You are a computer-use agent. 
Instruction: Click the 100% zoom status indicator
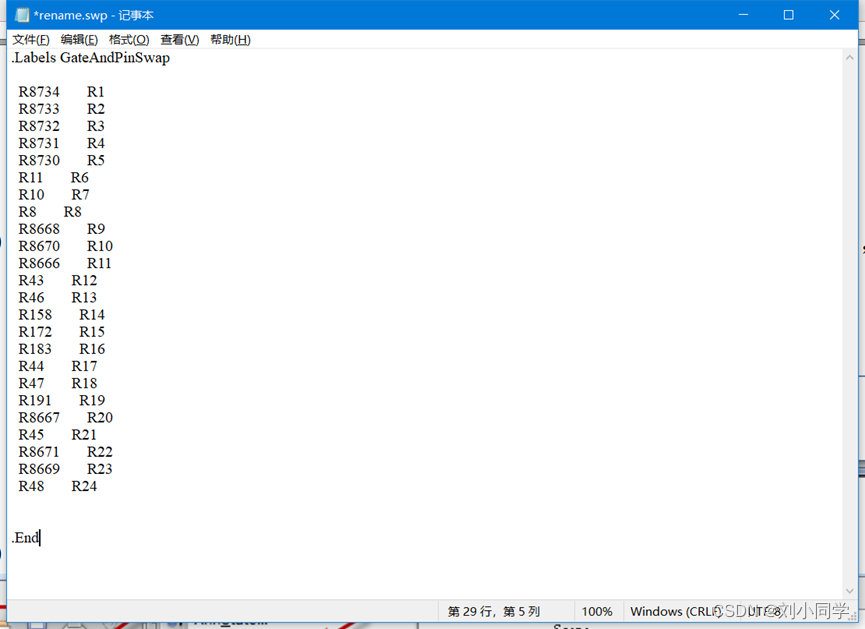tap(597, 611)
